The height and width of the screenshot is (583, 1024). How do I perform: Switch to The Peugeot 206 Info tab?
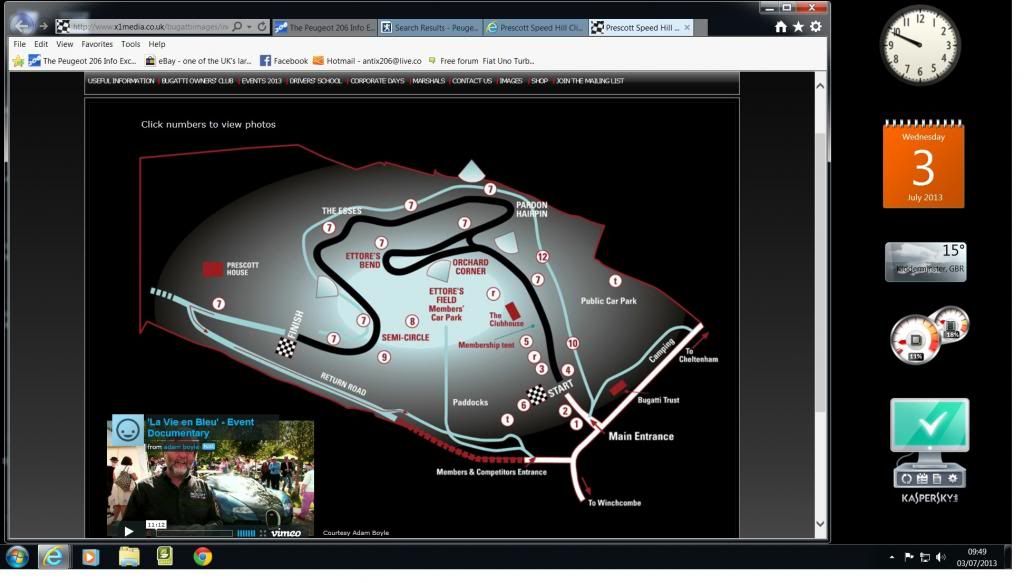(325, 27)
